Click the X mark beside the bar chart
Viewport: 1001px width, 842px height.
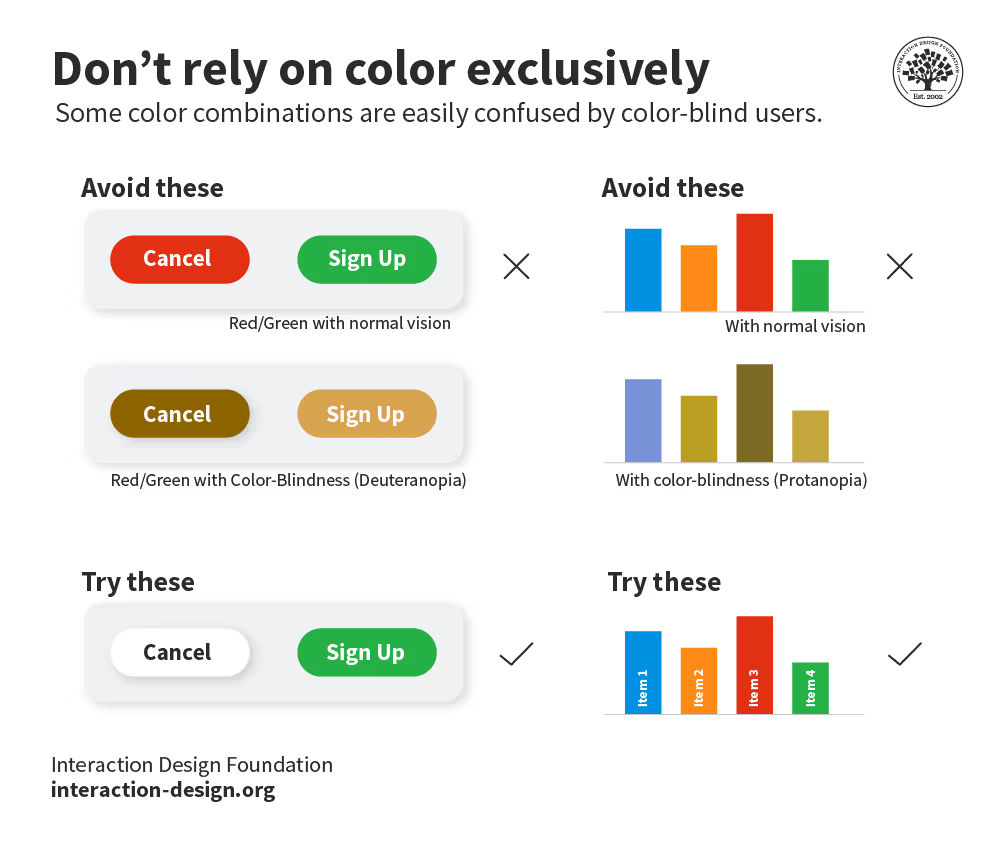point(899,266)
